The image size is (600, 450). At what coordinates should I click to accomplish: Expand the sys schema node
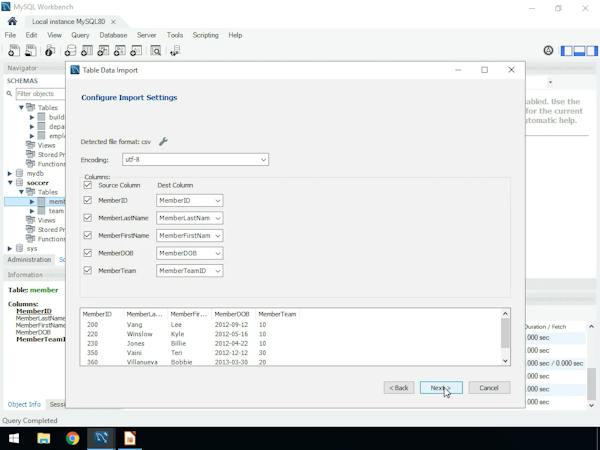click(x=10, y=248)
